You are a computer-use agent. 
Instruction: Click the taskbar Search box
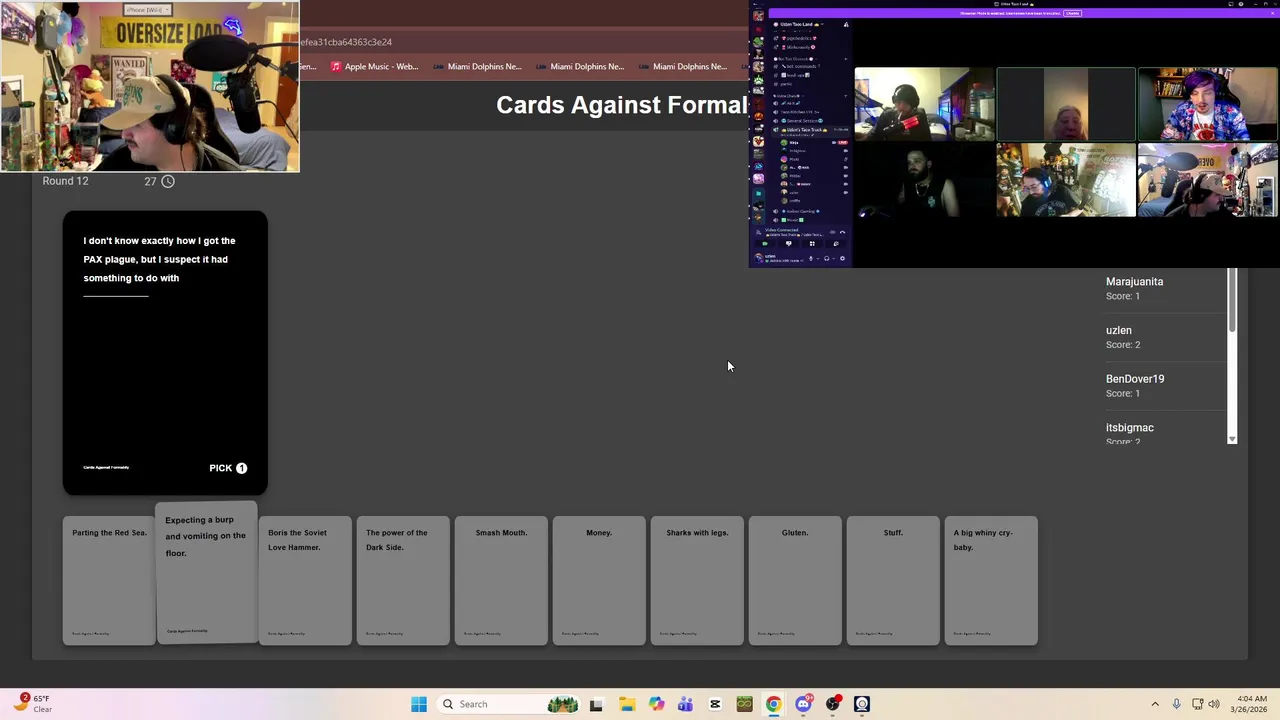point(510,704)
